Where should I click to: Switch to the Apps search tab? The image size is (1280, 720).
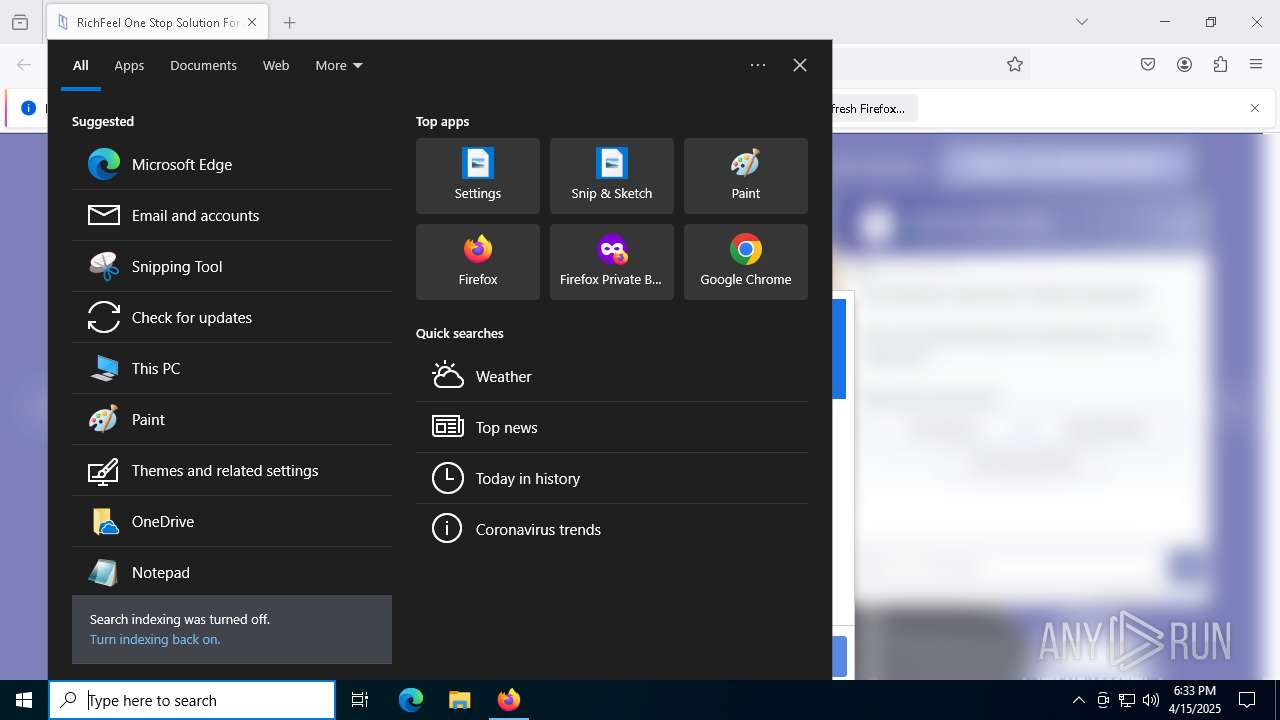129,66
